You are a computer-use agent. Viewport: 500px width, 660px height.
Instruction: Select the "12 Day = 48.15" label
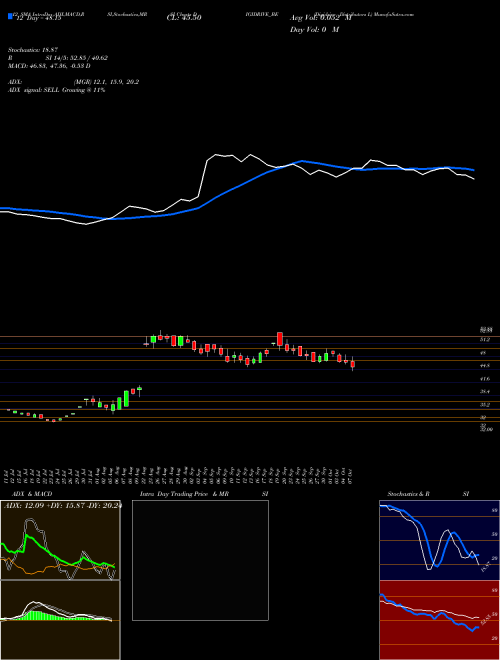click(38, 18)
